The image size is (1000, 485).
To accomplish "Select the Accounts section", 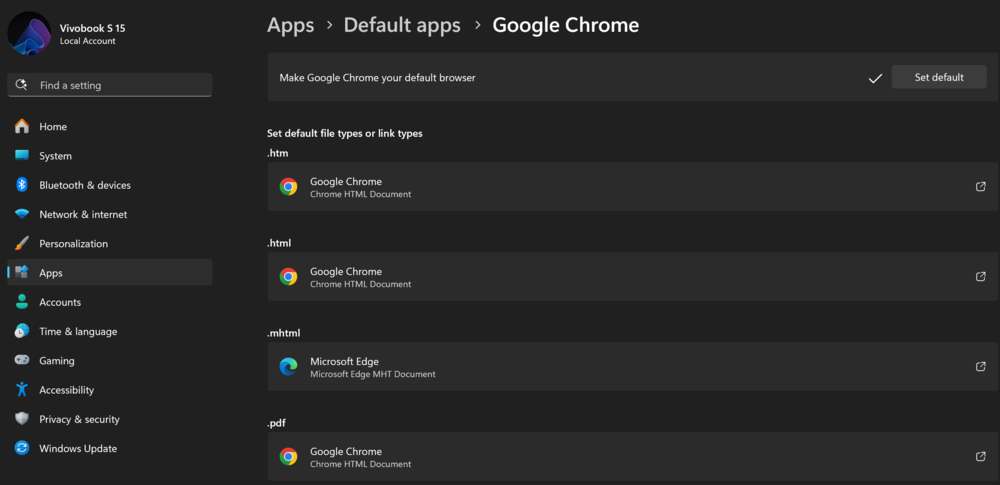I will pyautogui.click(x=110, y=302).
